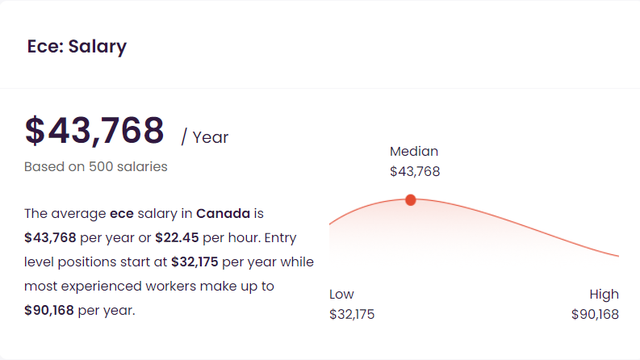Click the bold $90,168 in the paragraph
640x360 pixels.
tap(49, 310)
